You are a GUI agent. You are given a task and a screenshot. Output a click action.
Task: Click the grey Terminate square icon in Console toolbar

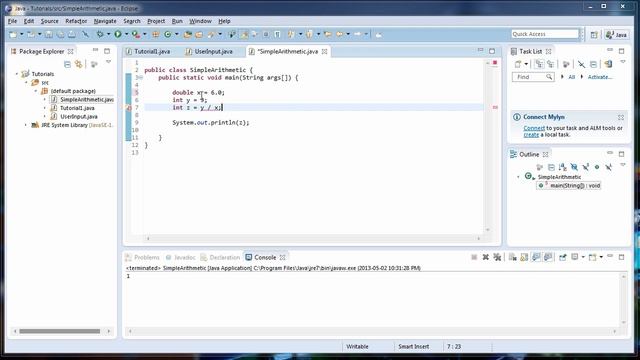click(x=474, y=257)
